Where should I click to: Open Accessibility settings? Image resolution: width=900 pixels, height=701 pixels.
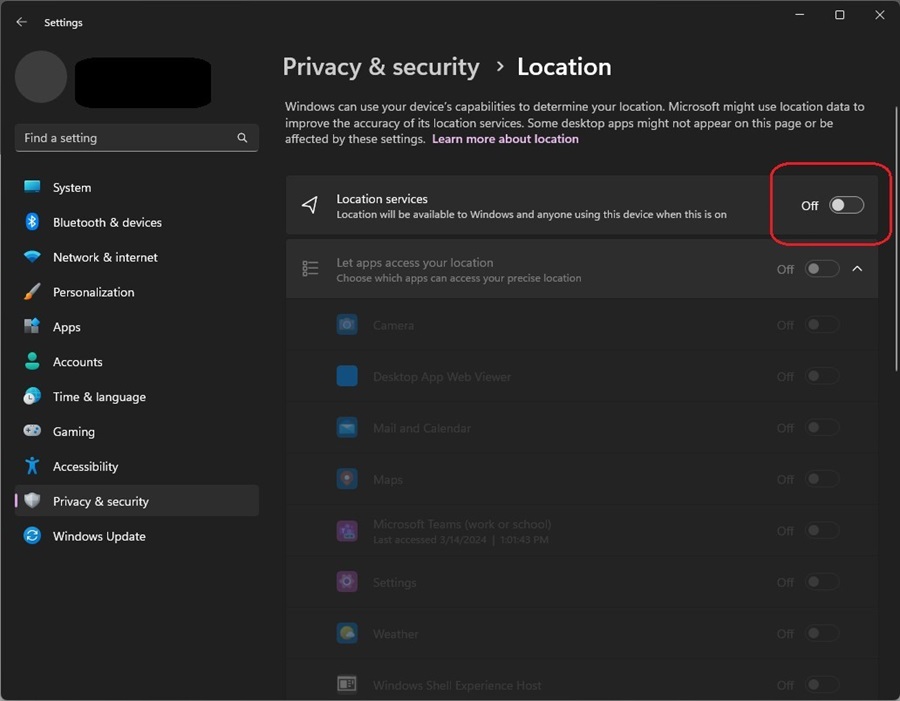(85, 466)
